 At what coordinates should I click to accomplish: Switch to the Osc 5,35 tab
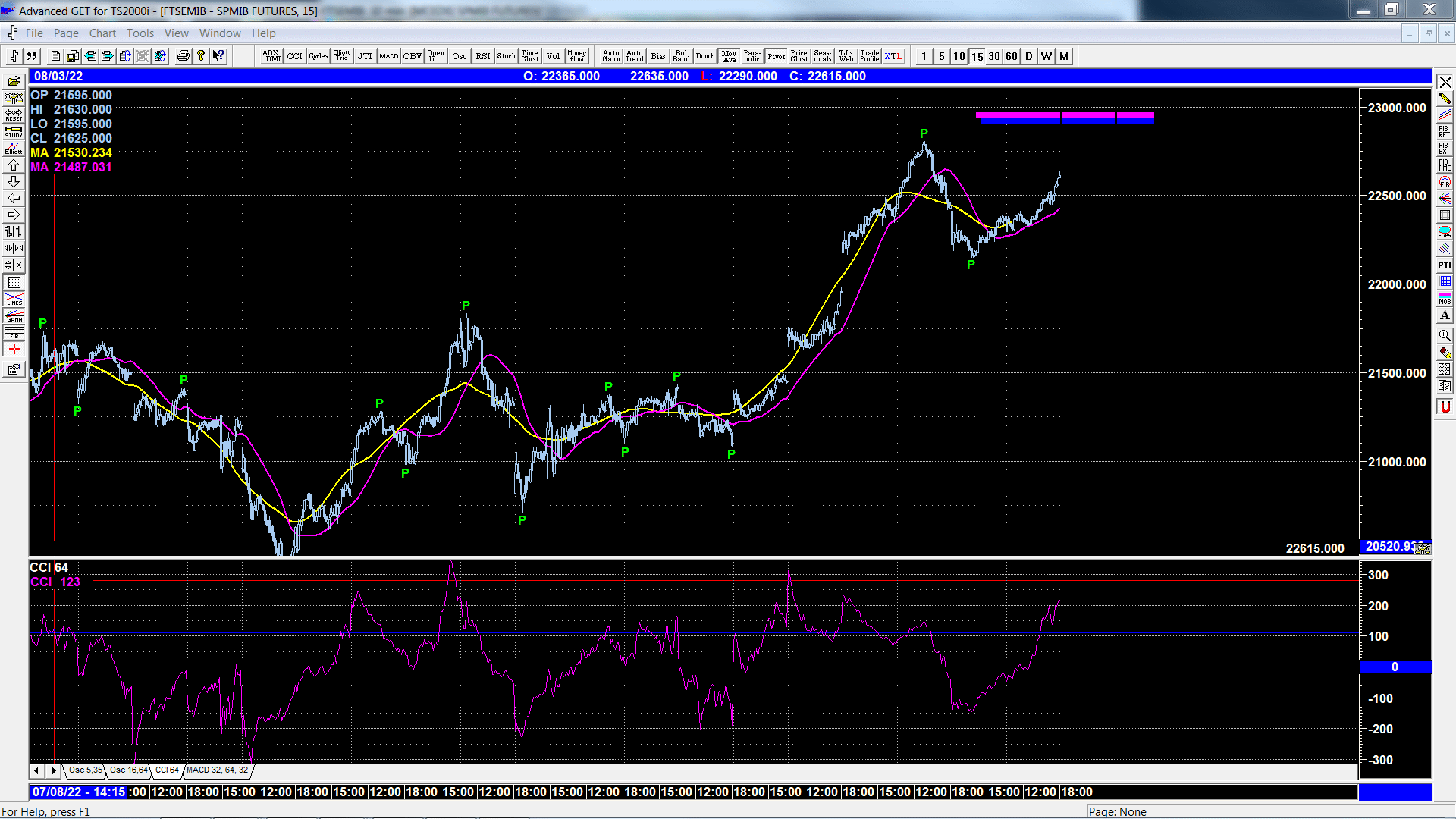[85, 770]
